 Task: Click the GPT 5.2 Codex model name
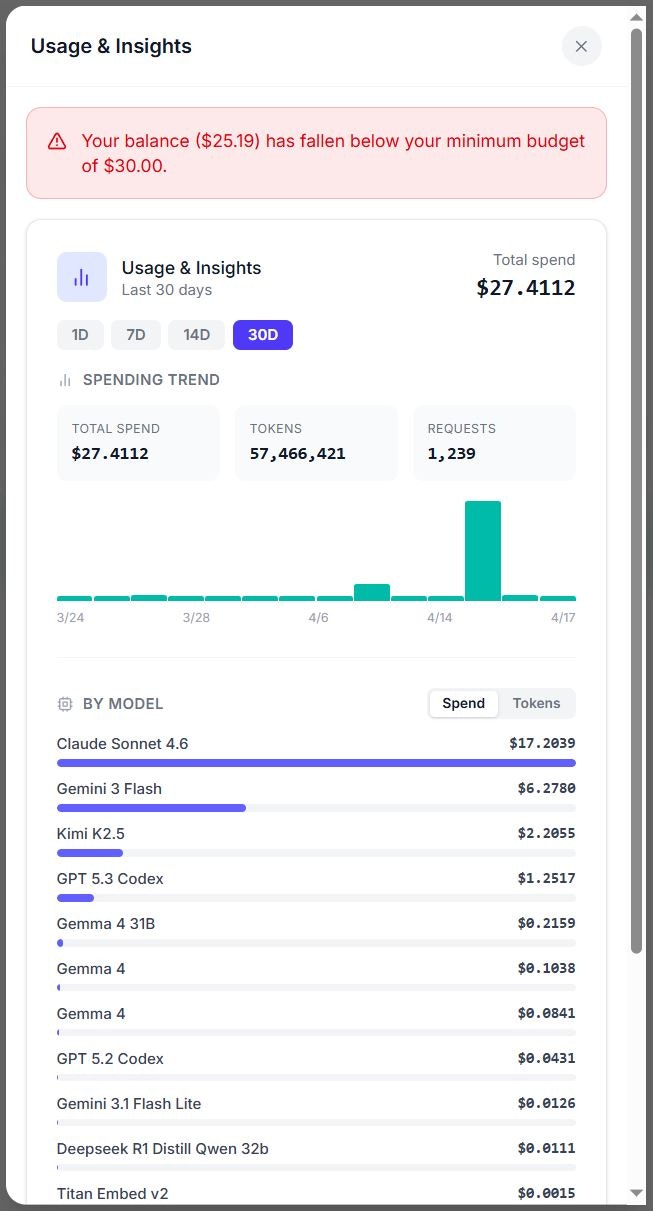point(110,1059)
